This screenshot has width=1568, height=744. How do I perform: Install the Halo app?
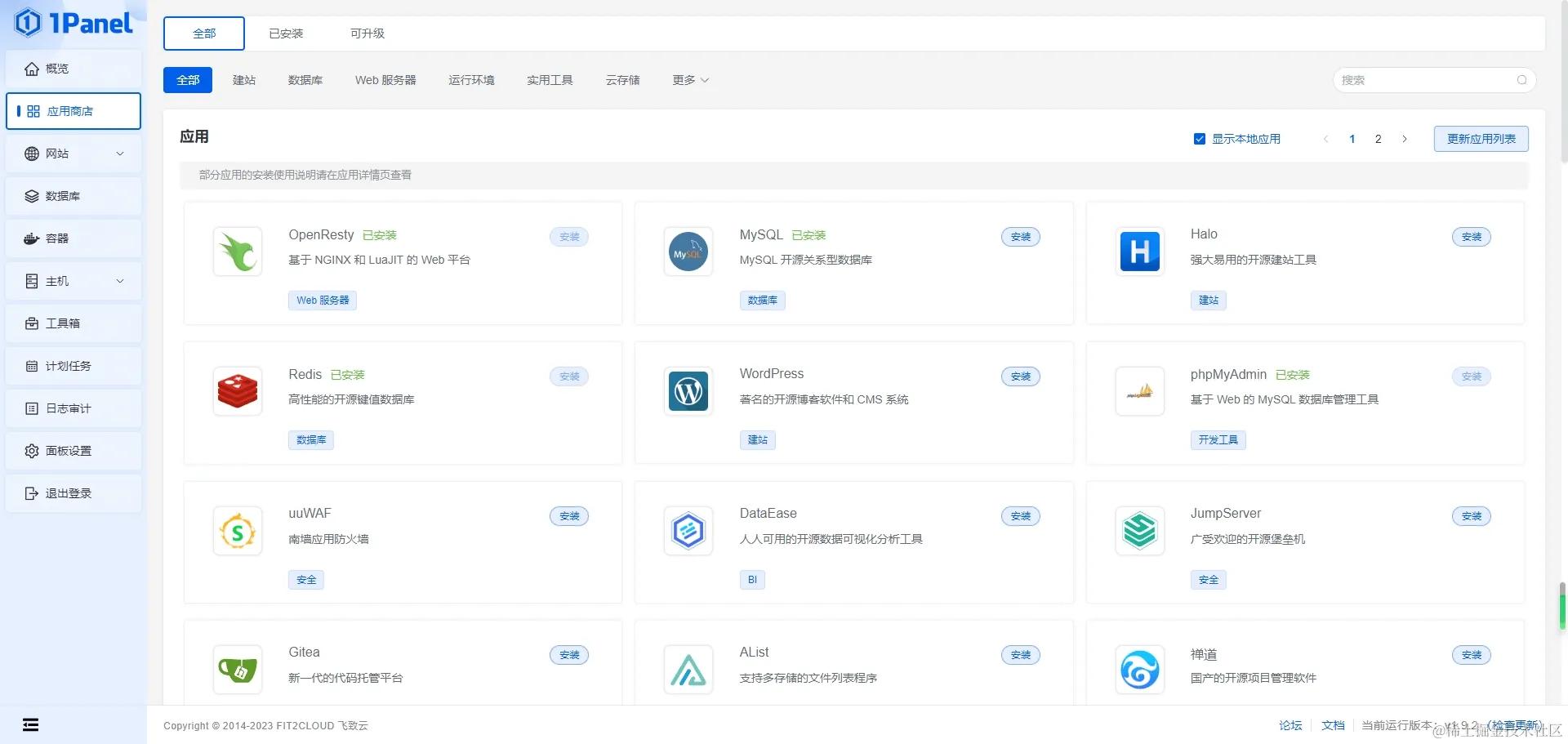click(x=1472, y=237)
